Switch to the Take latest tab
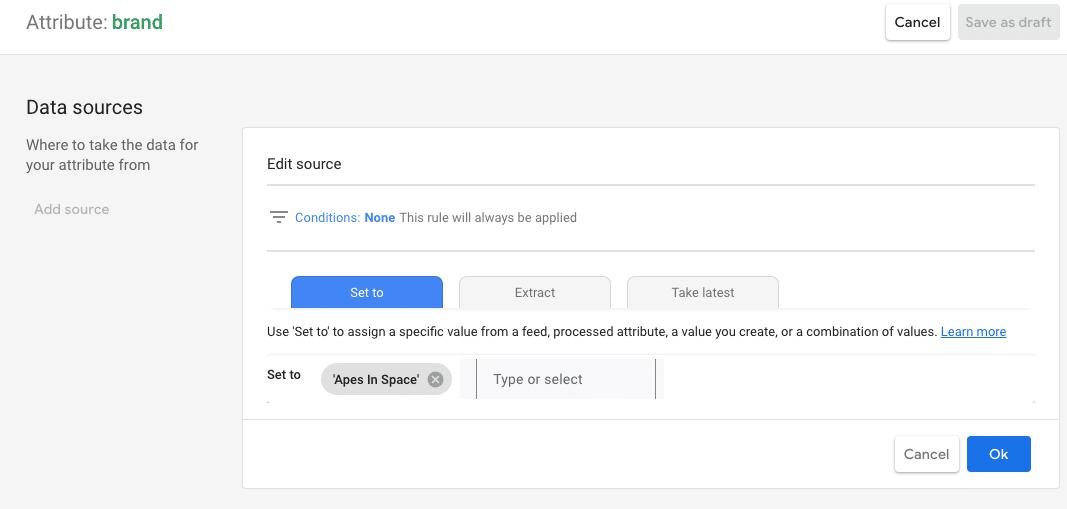1067x509 pixels. click(x=703, y=293)
